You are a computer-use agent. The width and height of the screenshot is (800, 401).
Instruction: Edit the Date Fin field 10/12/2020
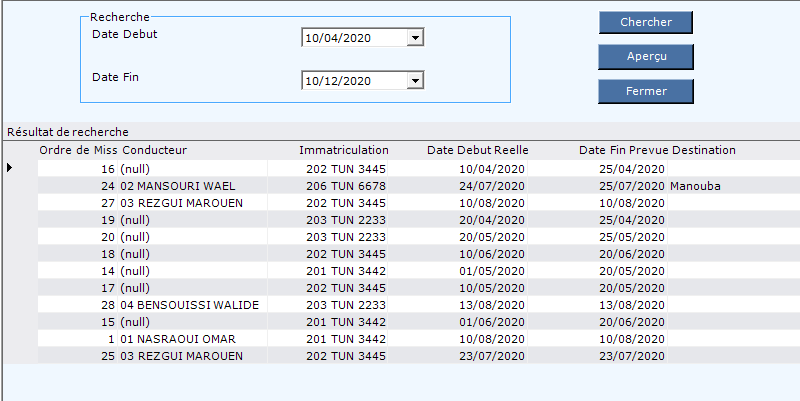coord(355,81)
